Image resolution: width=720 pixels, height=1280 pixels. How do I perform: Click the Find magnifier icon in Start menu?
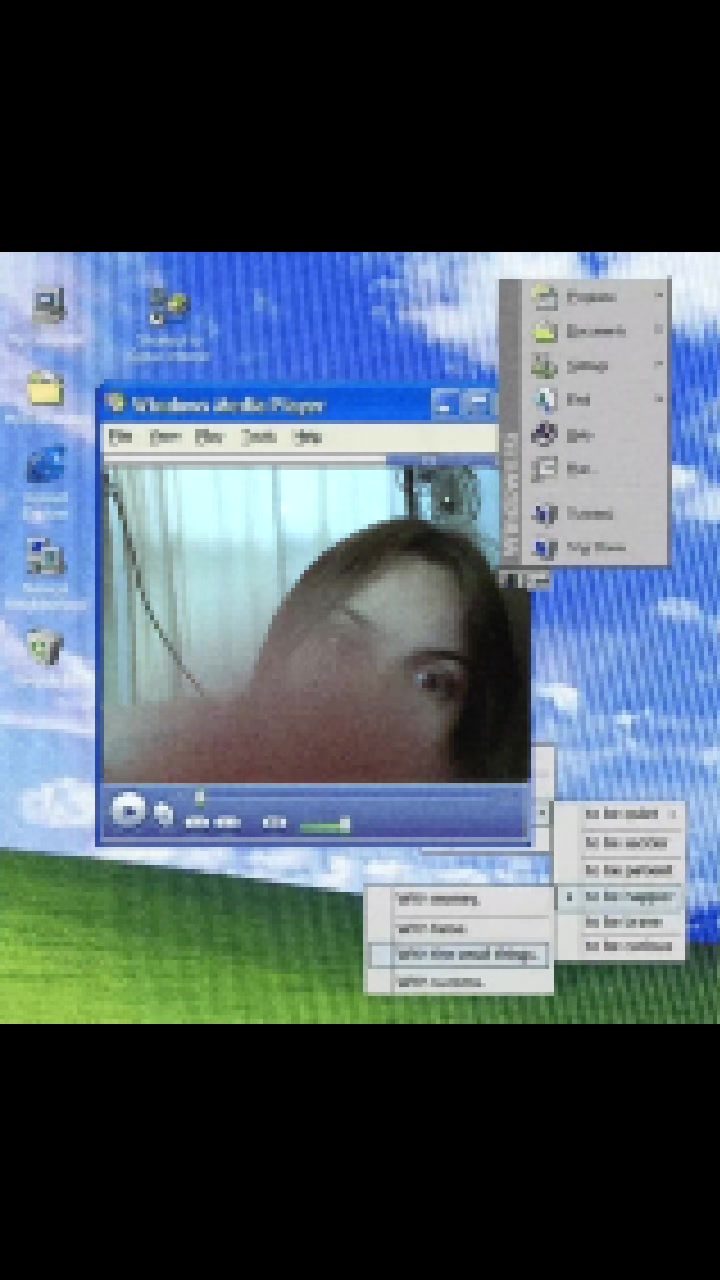click(x=545, y=400)
